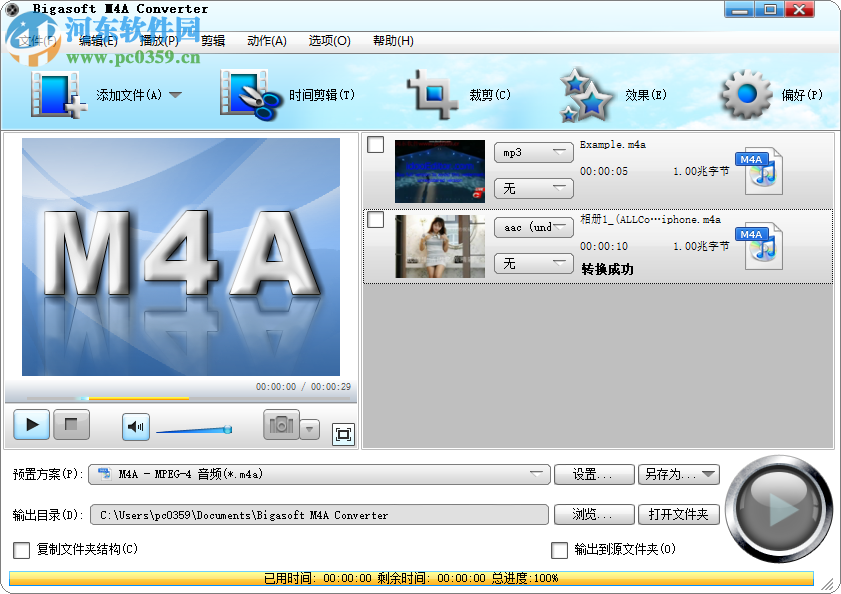The image size is (841, 594).
Task: Check the Example.m4a file checkbox
Action: pos(375,145)
